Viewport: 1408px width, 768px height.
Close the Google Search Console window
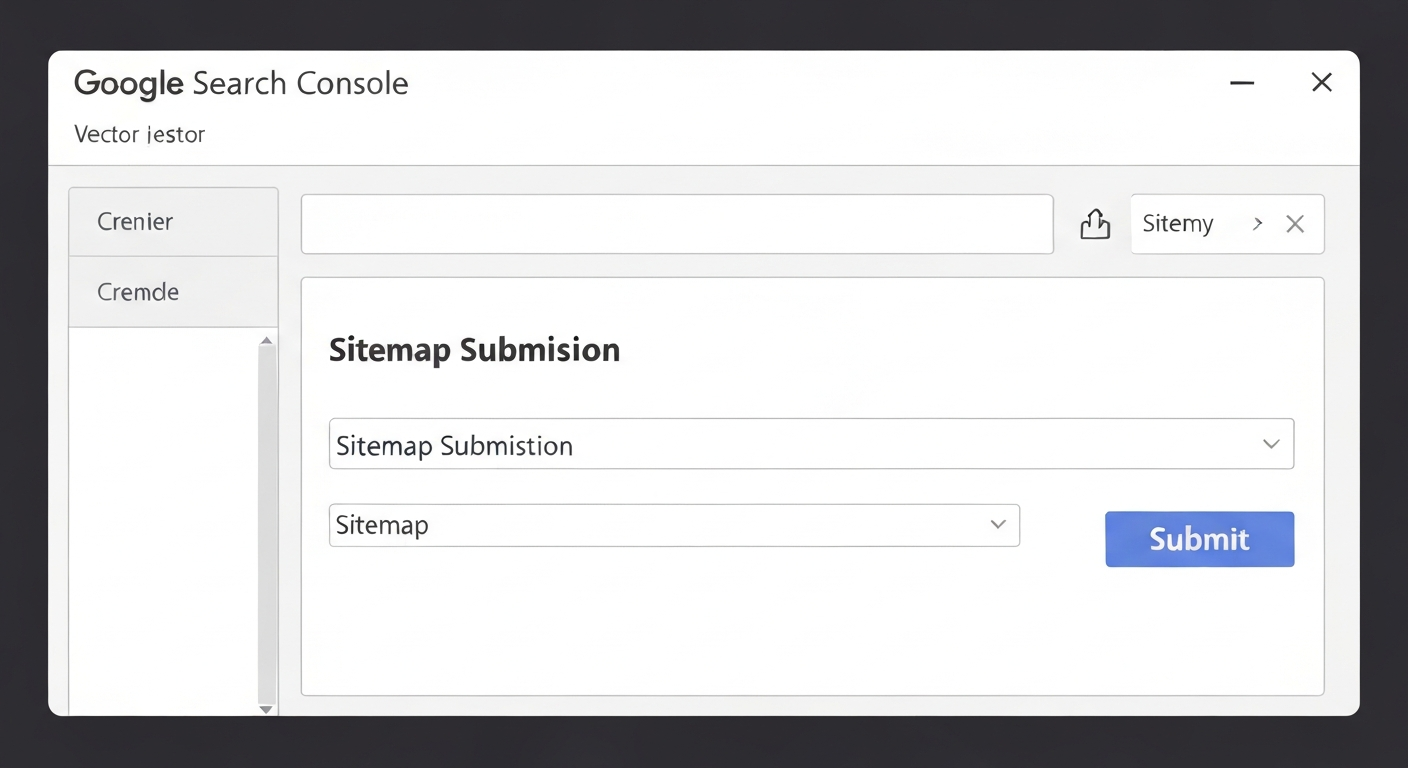[1321, 83]
